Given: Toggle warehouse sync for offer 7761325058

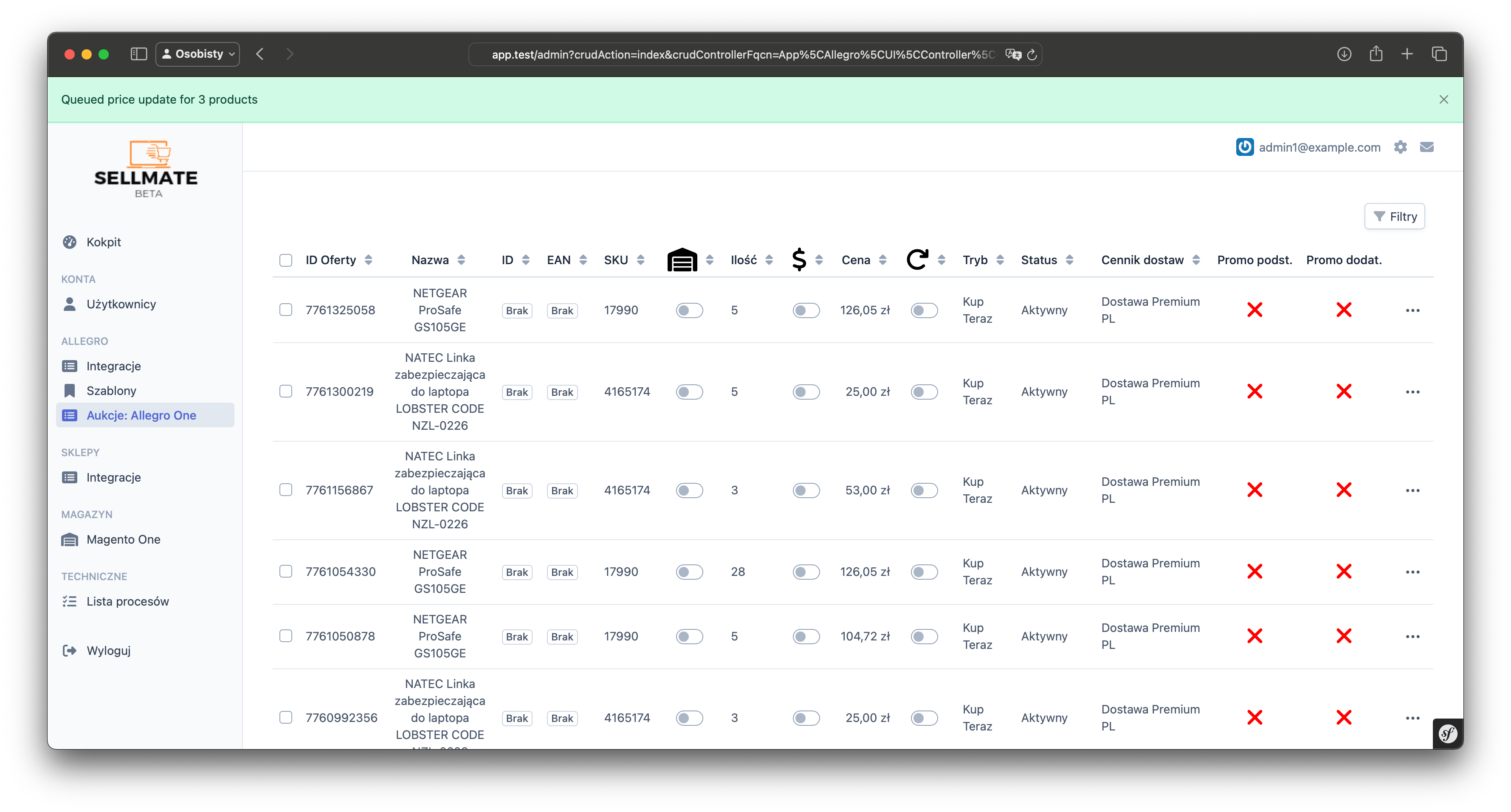Looking at the screenshot, I should click(x=689, y=310).
